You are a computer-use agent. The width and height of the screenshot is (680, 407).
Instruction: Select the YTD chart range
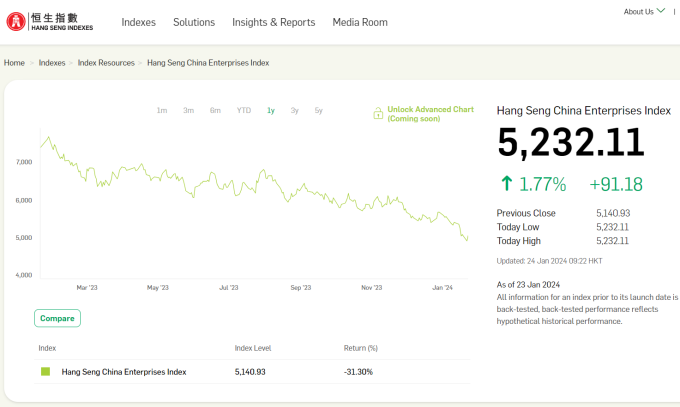[x=244, y=111]
